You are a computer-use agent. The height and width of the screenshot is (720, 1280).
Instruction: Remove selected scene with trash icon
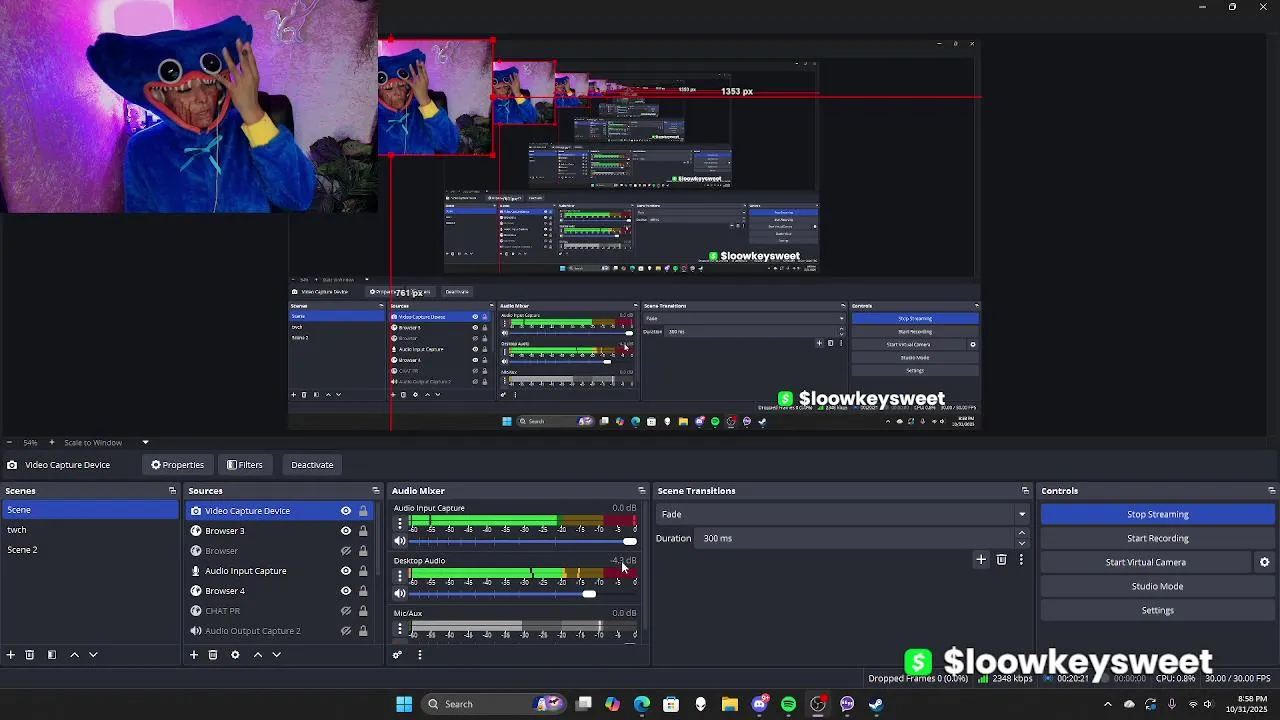30,655
